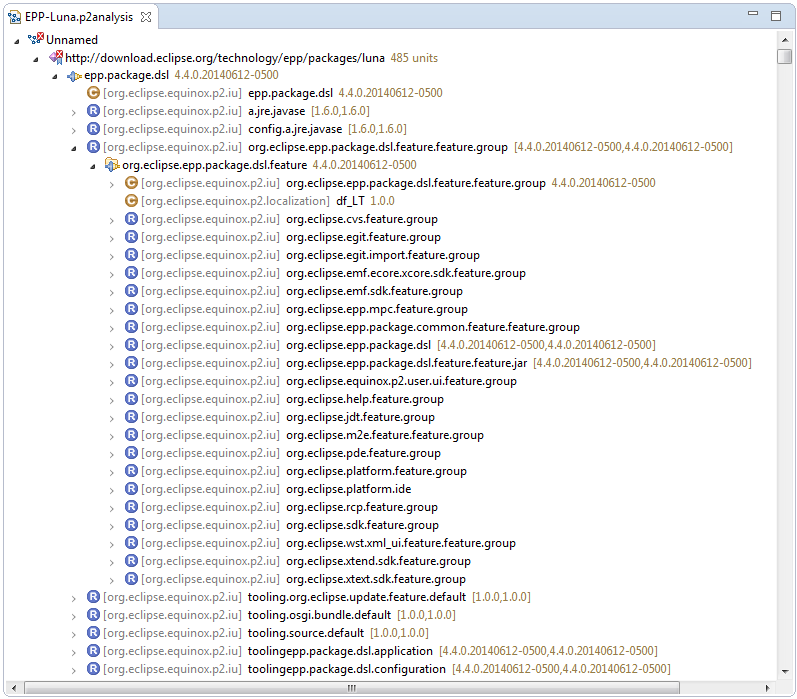Image resolution: width=797 pixels, height=699 pixels.
Task: Click the R icon for org.eclipse.cvs.feature.group
Action: pos(132,219)
